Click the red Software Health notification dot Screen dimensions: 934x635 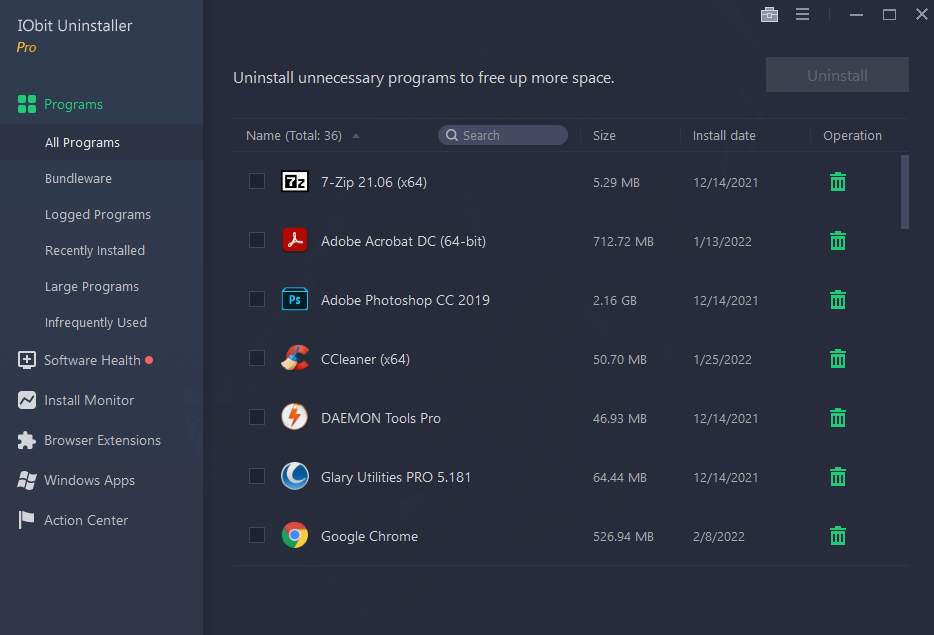pos(149,360)
